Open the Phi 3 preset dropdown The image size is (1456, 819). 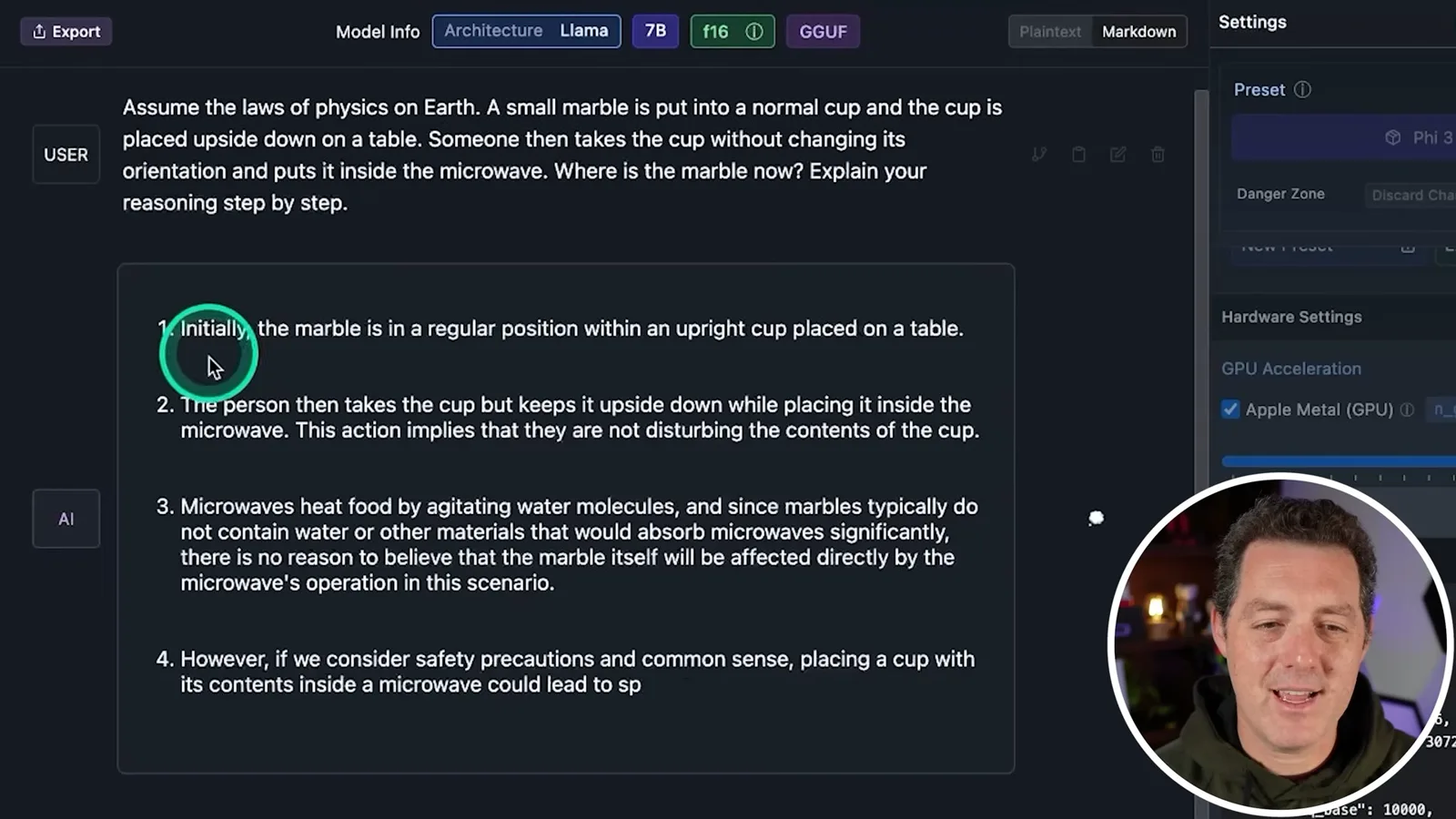coord(1344,137)
